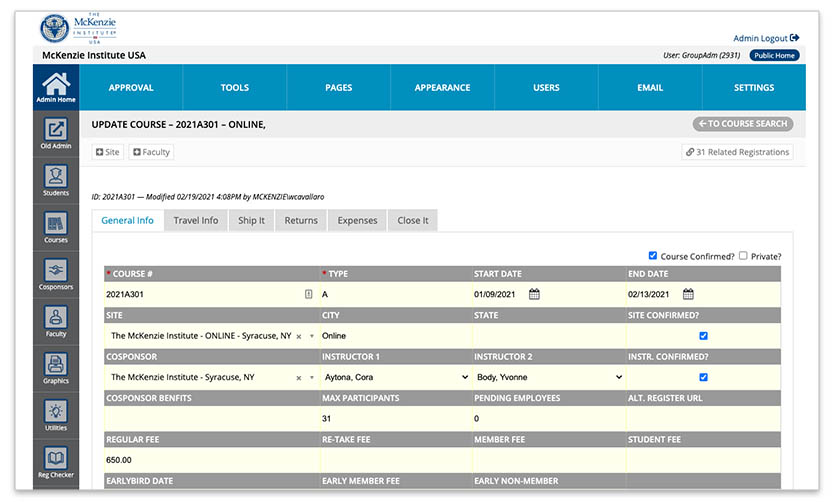Toggle Instr. Confirmed checkbox

click(703, 377)
